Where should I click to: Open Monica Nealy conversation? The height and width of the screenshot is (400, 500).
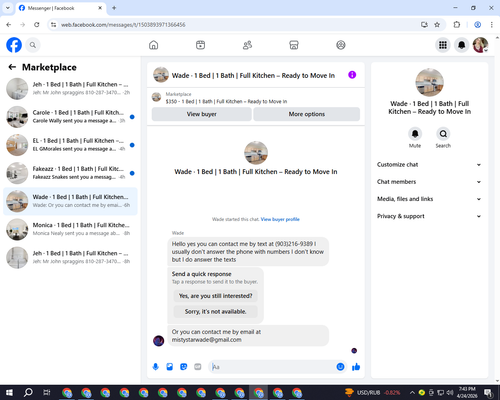click(70, 229)
